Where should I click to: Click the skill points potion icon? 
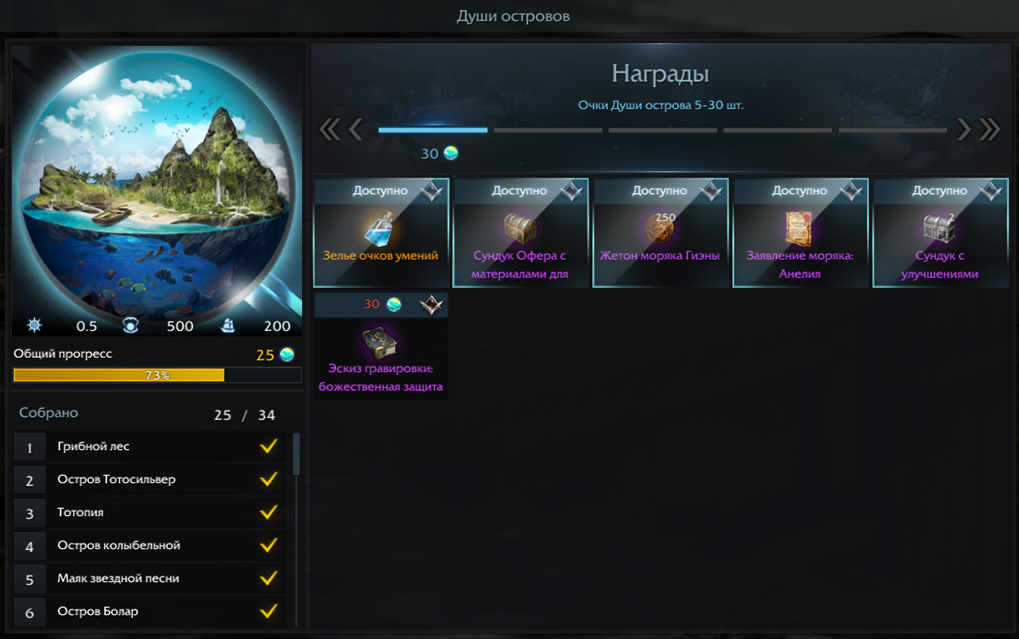coord(380,229)
